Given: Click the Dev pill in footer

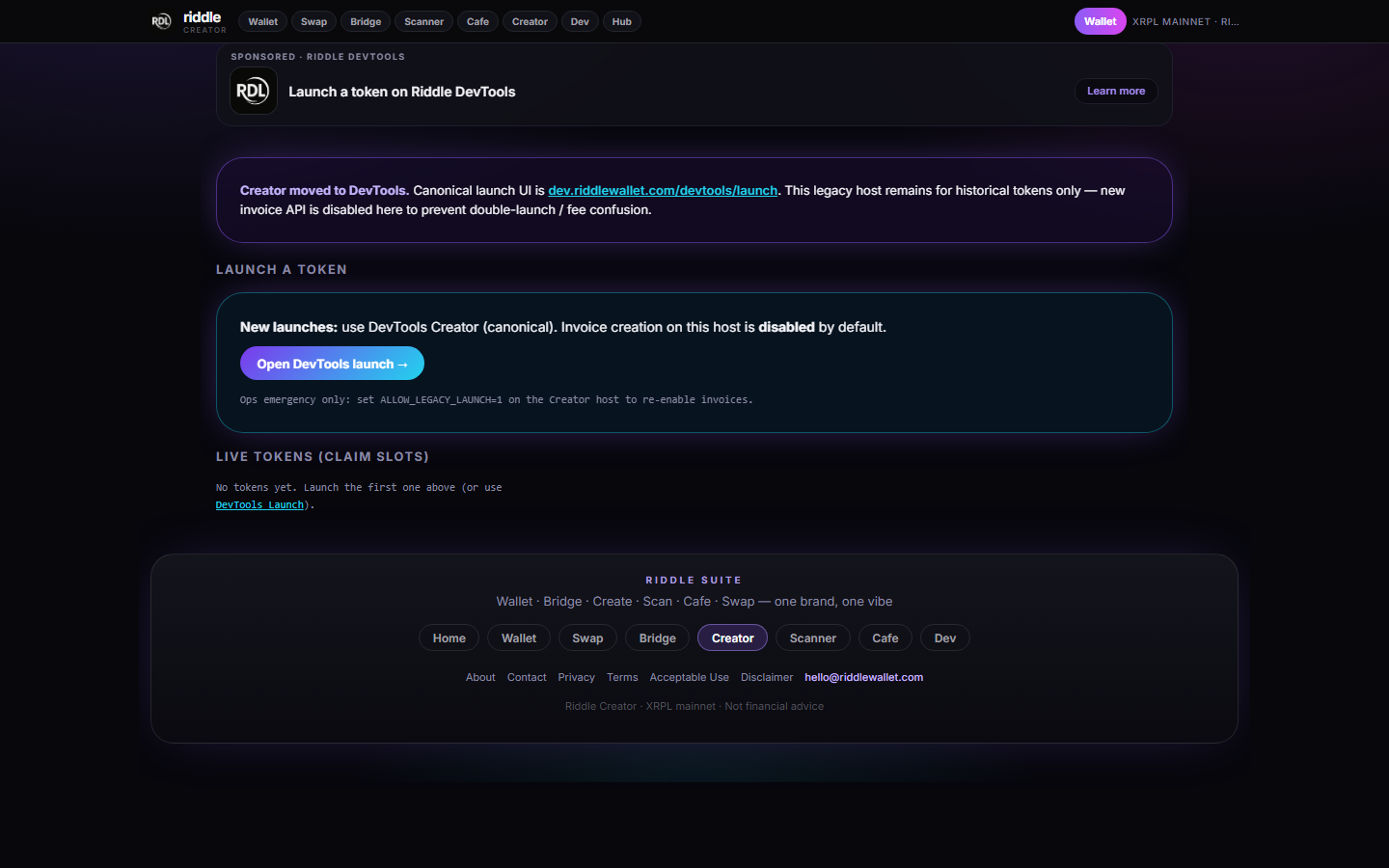Looking at the screenshot, I should click(945, 638).
